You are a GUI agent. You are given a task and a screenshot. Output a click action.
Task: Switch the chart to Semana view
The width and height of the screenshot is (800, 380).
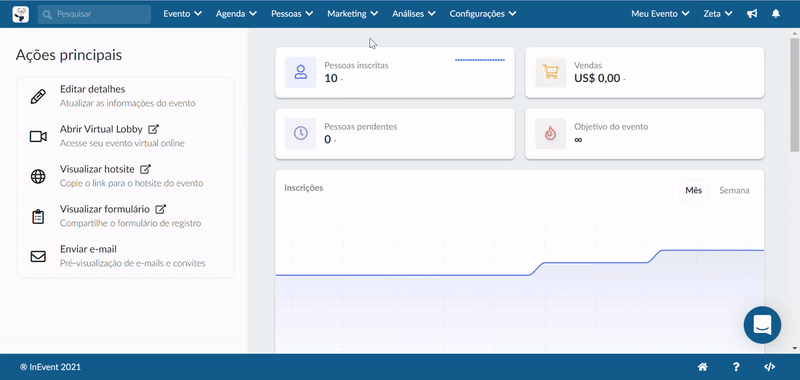point(734,191)
